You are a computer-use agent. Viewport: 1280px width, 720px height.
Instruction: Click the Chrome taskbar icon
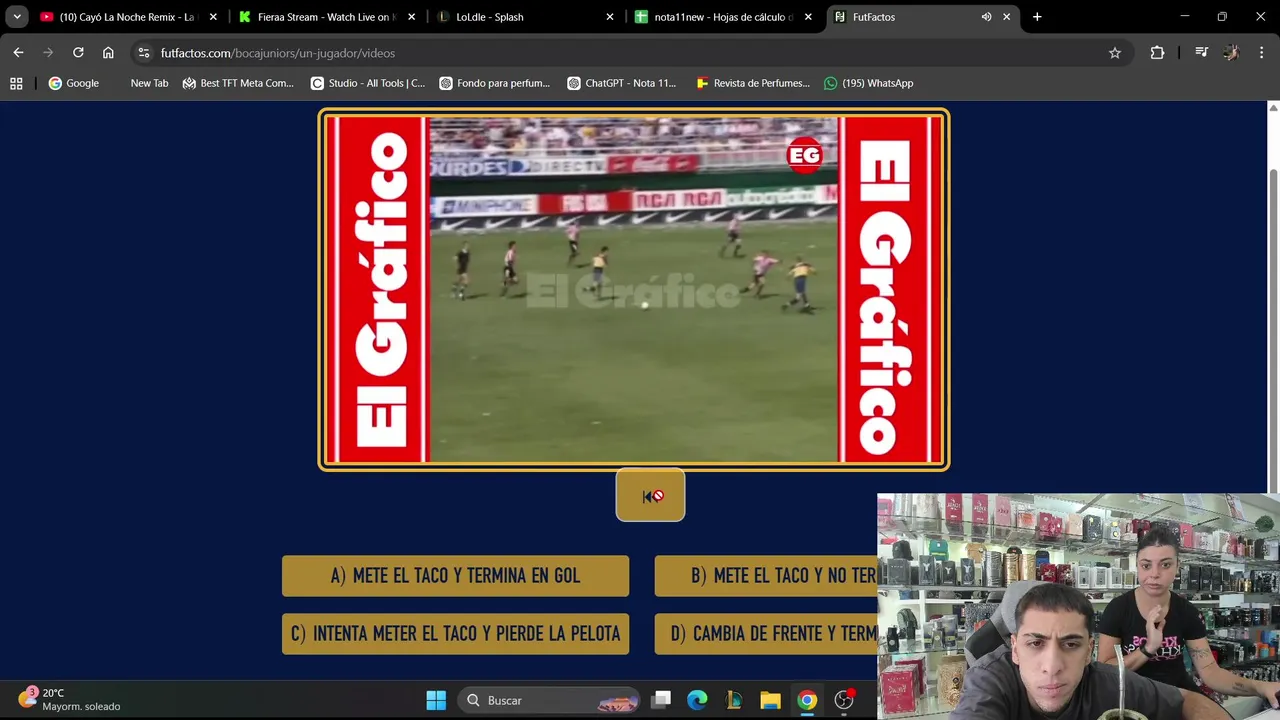(807, 700)
